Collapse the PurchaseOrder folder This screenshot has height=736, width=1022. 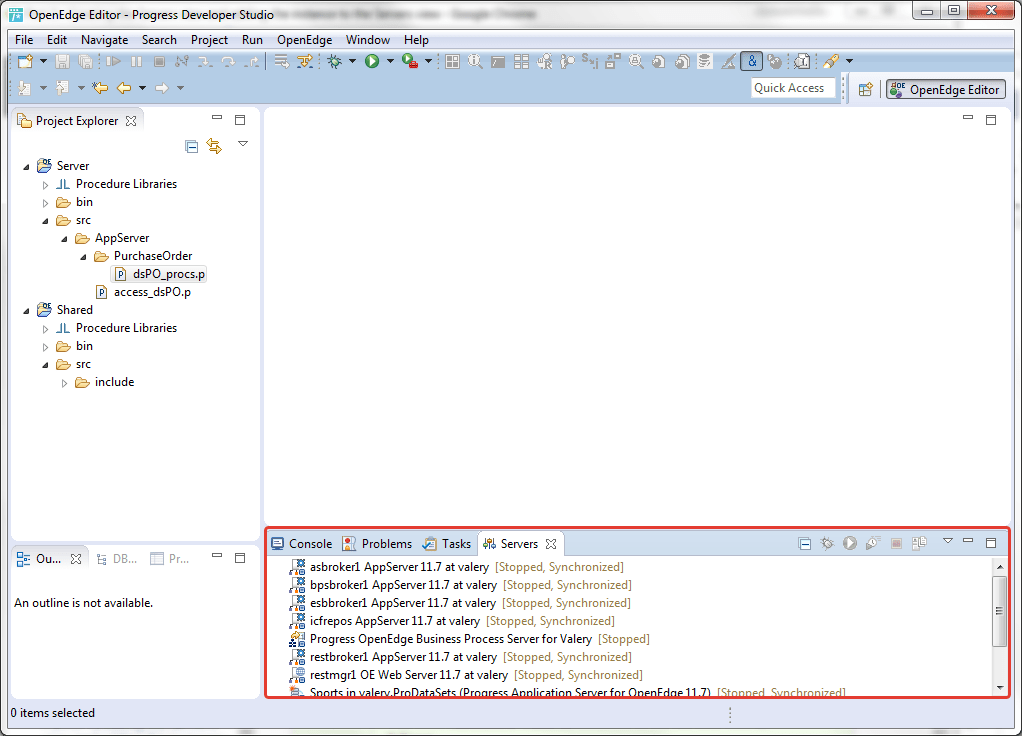[83, 257]
